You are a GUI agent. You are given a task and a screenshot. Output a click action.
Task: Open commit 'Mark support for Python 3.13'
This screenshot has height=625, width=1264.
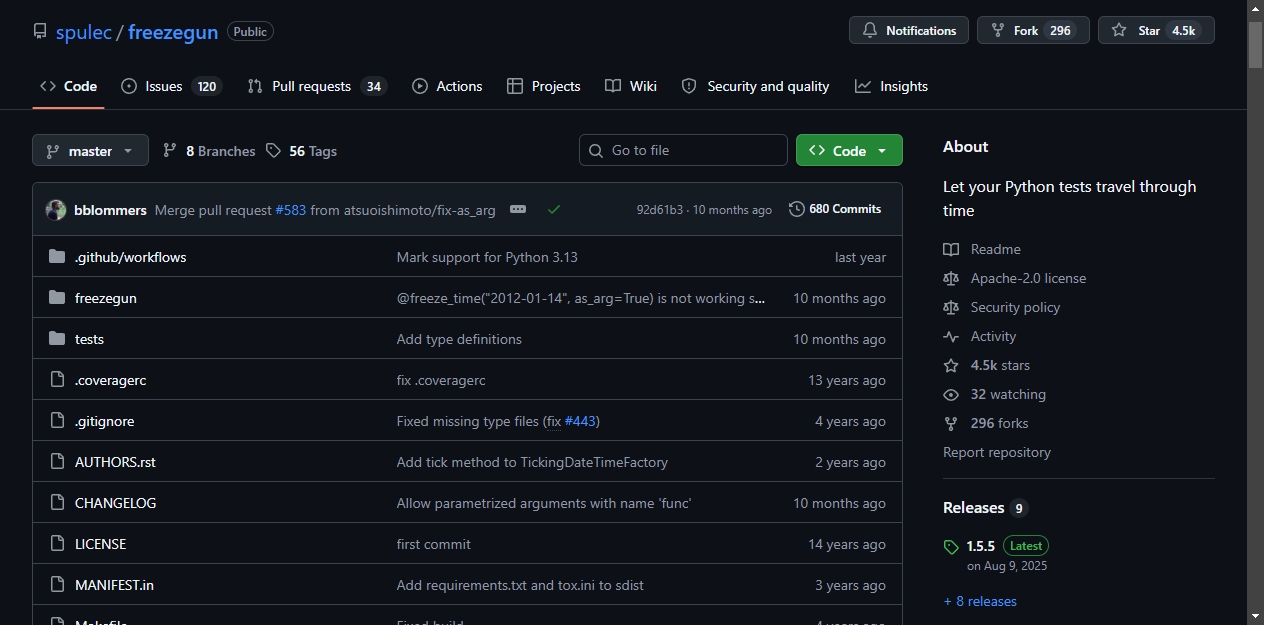click(x=487, y=257)
